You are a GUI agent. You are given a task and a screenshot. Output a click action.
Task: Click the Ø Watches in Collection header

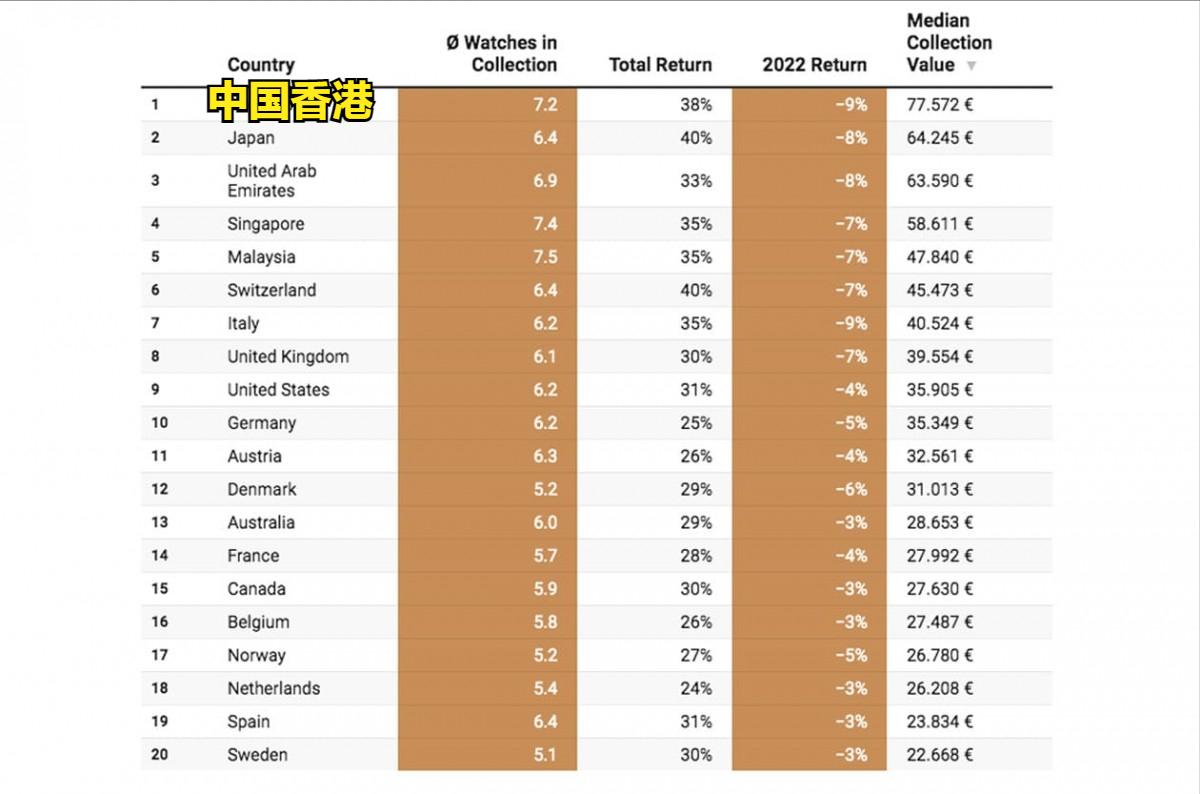point(502,54)
